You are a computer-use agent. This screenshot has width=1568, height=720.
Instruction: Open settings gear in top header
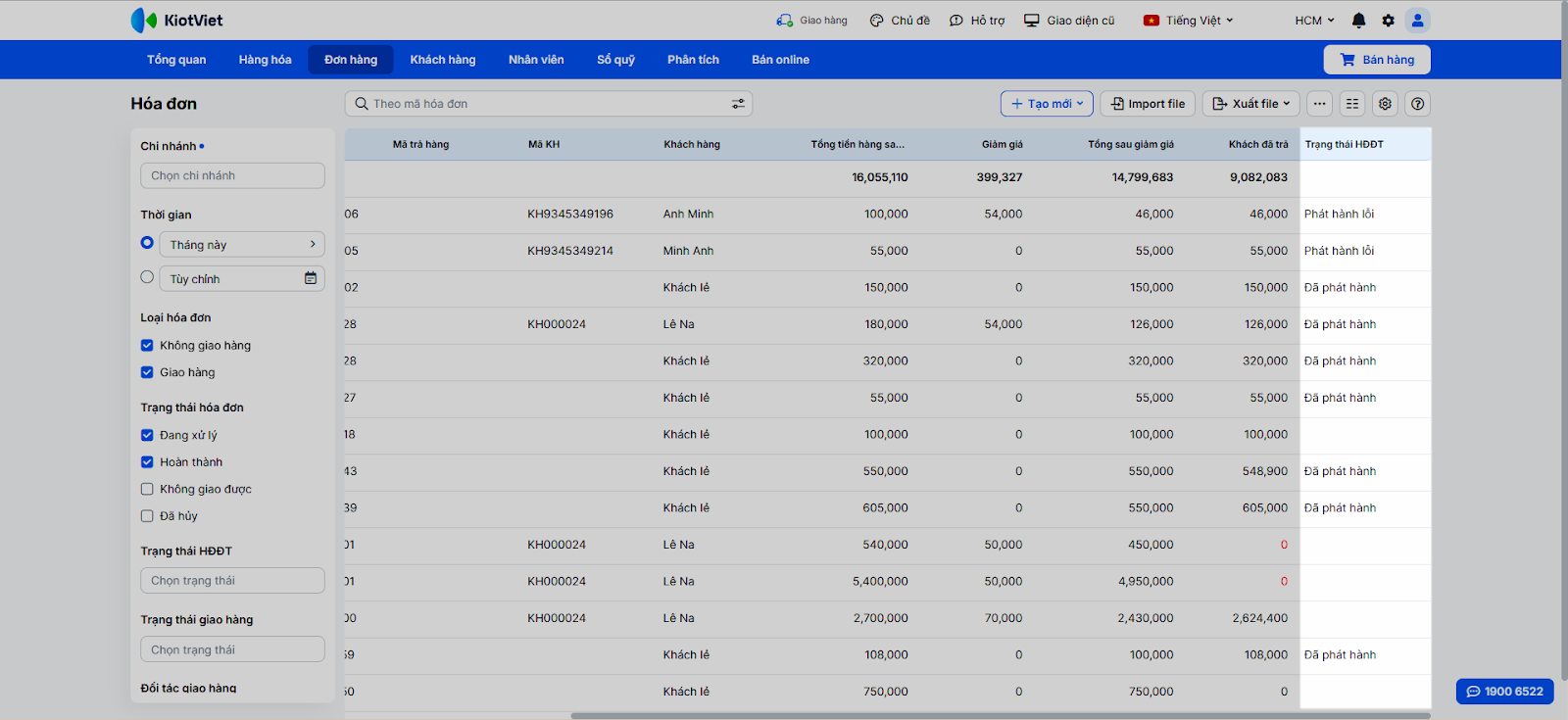pos(1388,21)
